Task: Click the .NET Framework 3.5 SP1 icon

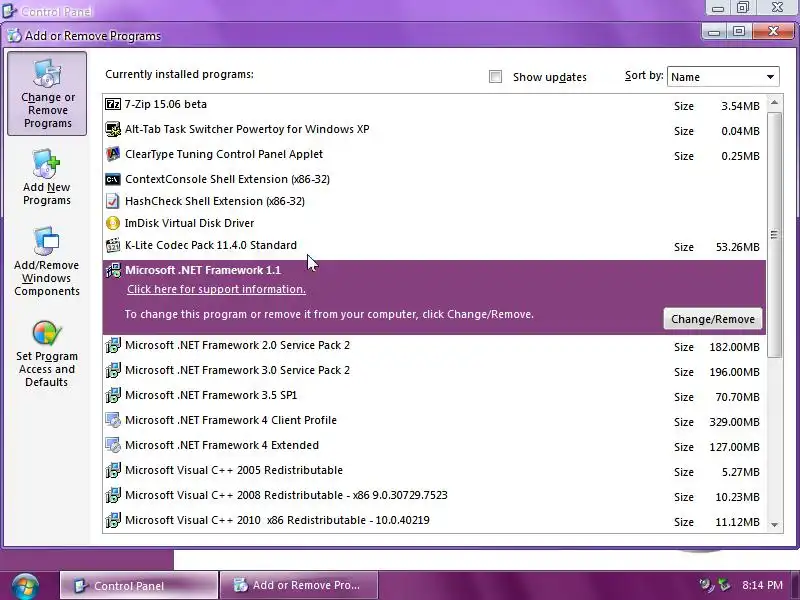Action: (113, 395)
